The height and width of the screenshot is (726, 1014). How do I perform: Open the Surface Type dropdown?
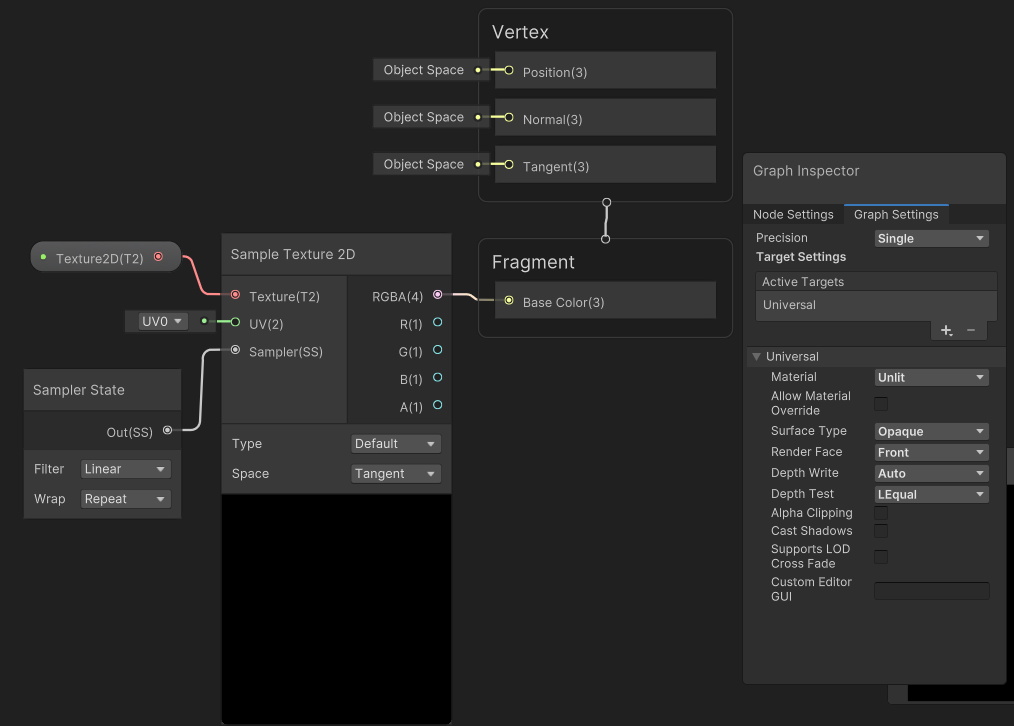[930, 431]
